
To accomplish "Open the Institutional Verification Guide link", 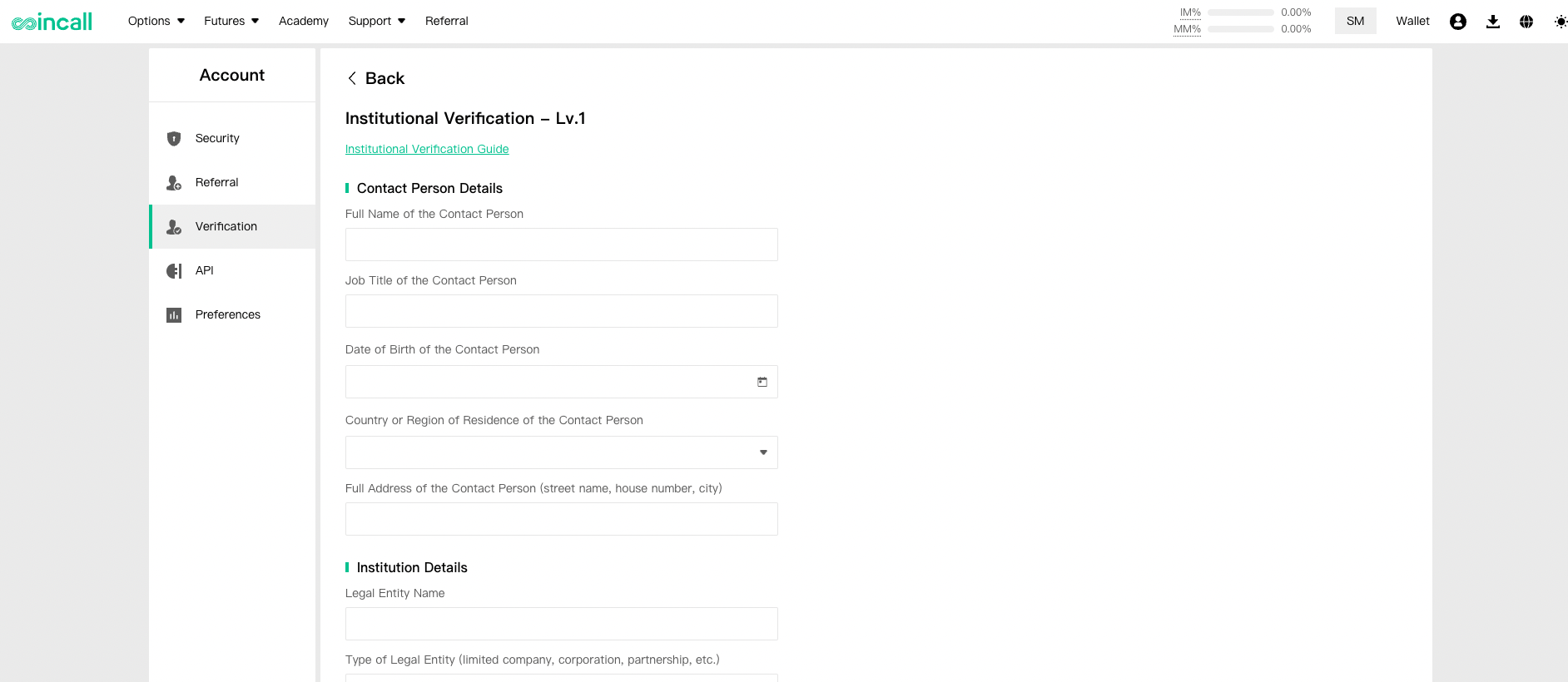I will coord(427,149).
